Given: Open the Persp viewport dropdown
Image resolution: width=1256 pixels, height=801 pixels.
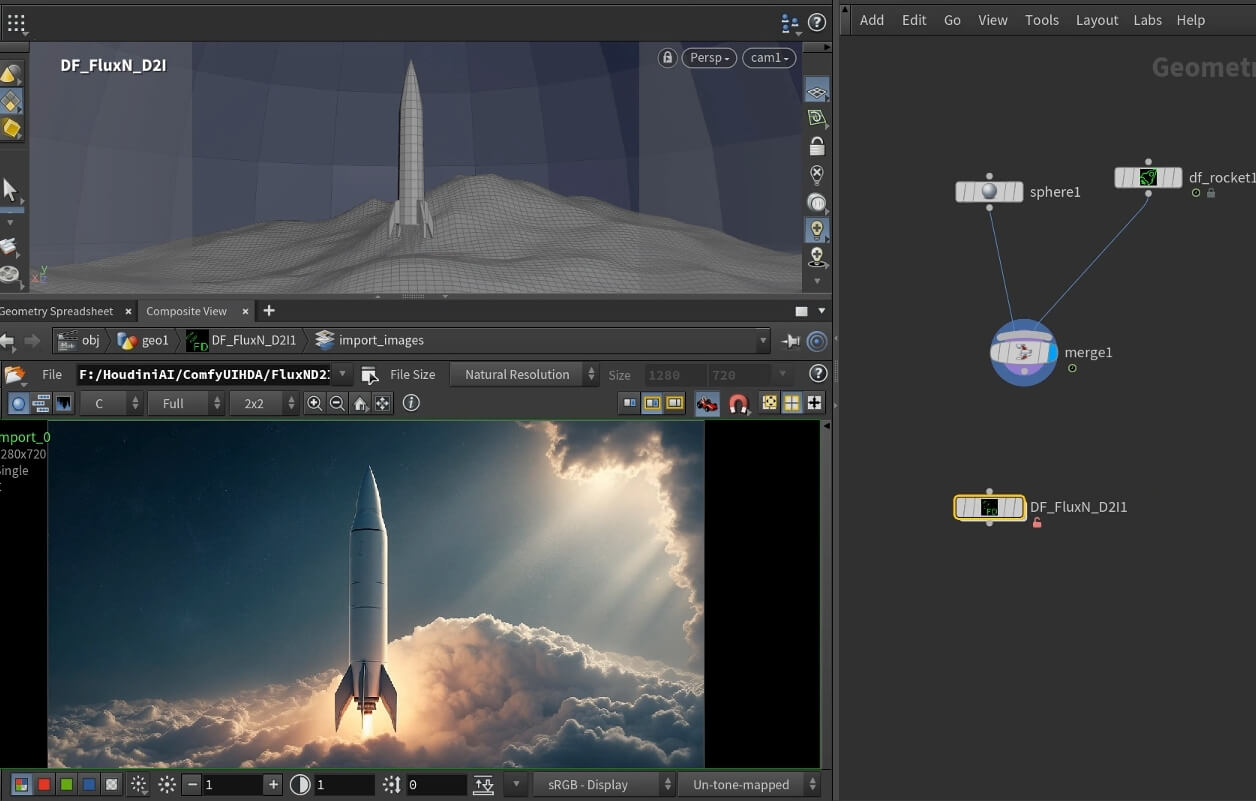Looking at the screenshot, I should pos(709,58).
